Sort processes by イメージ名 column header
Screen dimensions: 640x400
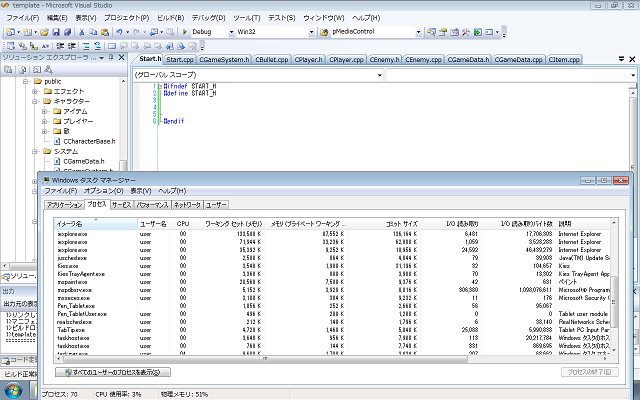click(70, 222)
